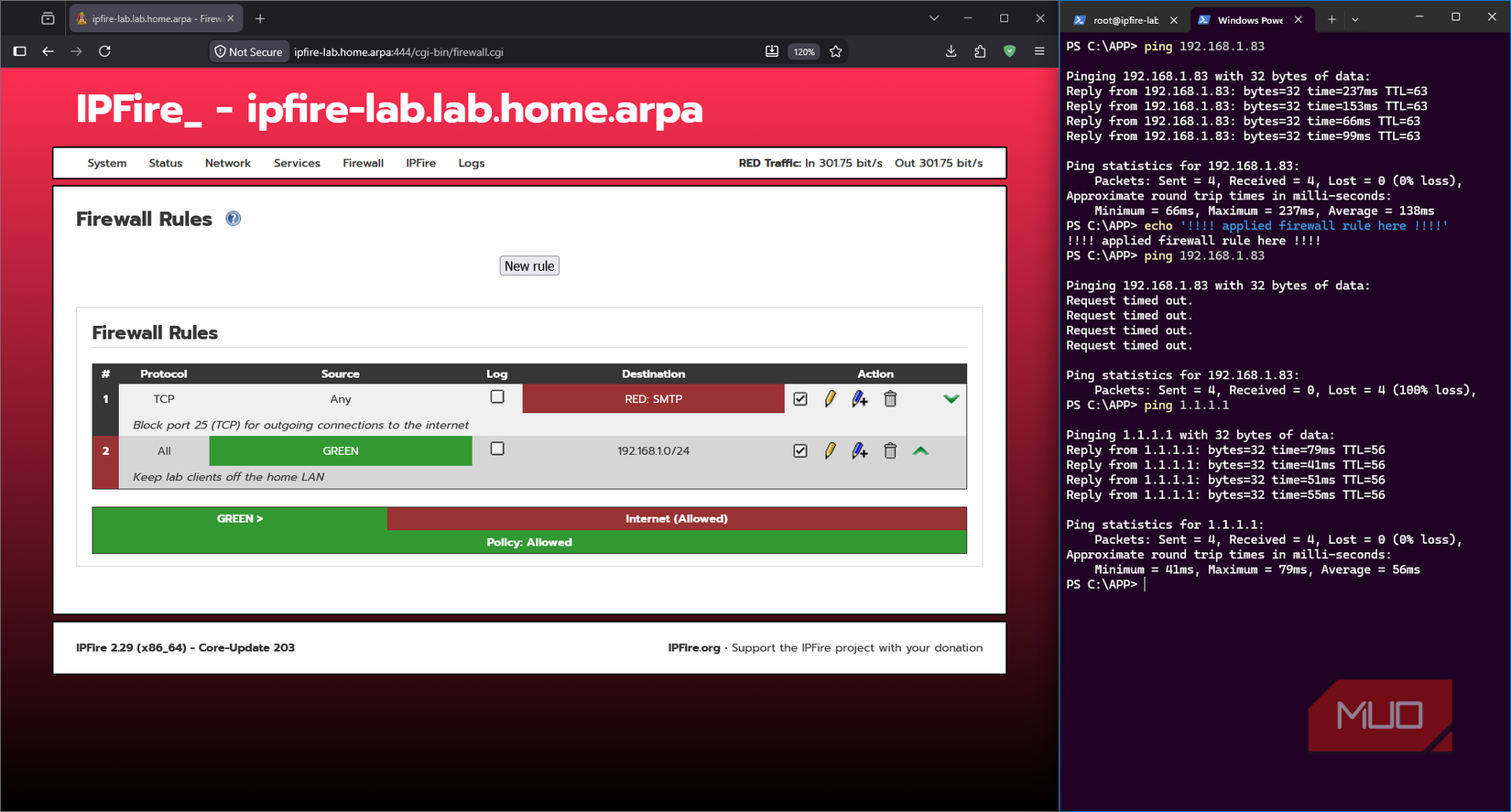Open terminal new-tab profile dropdown
Viewport: 1511px width, 812px height.
point(1355,19)
